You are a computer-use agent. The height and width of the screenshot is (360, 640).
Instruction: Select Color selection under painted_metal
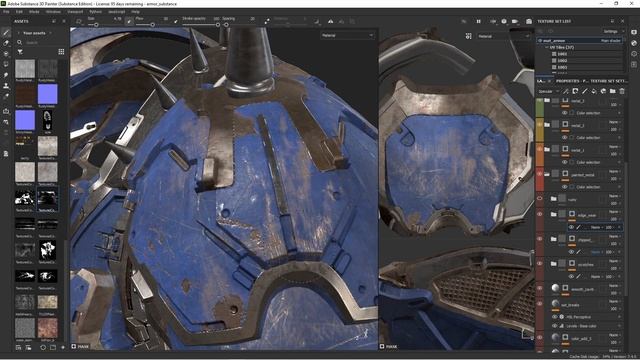[x=588, y=187]
